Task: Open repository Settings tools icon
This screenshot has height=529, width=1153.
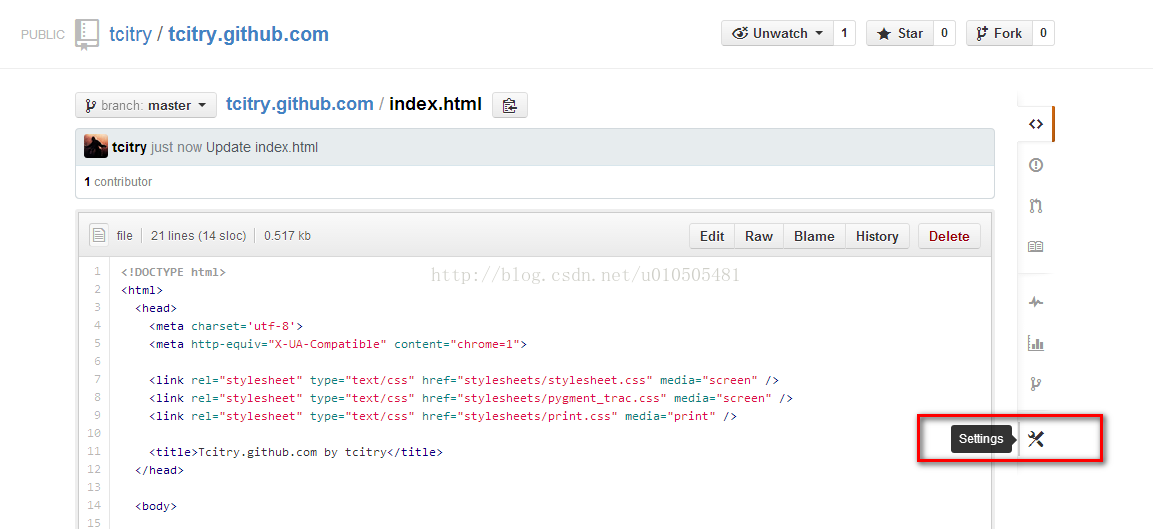Action: click(x=1035, y=439)
